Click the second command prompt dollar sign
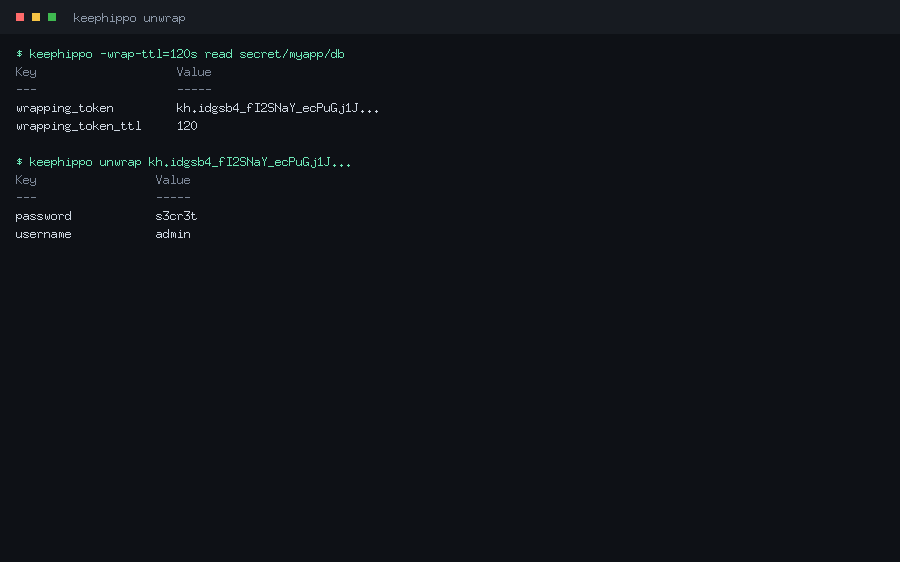This screenshot has height=562, width=900. coord(19,162)
